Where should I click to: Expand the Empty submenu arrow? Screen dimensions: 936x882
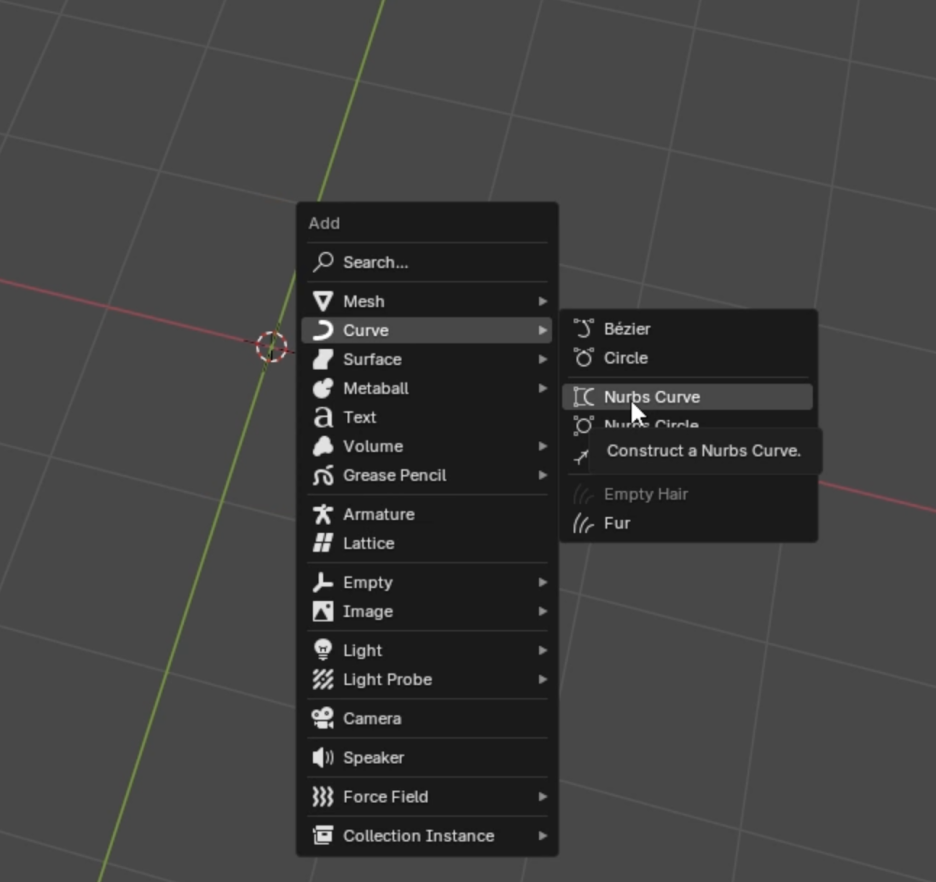543,582
